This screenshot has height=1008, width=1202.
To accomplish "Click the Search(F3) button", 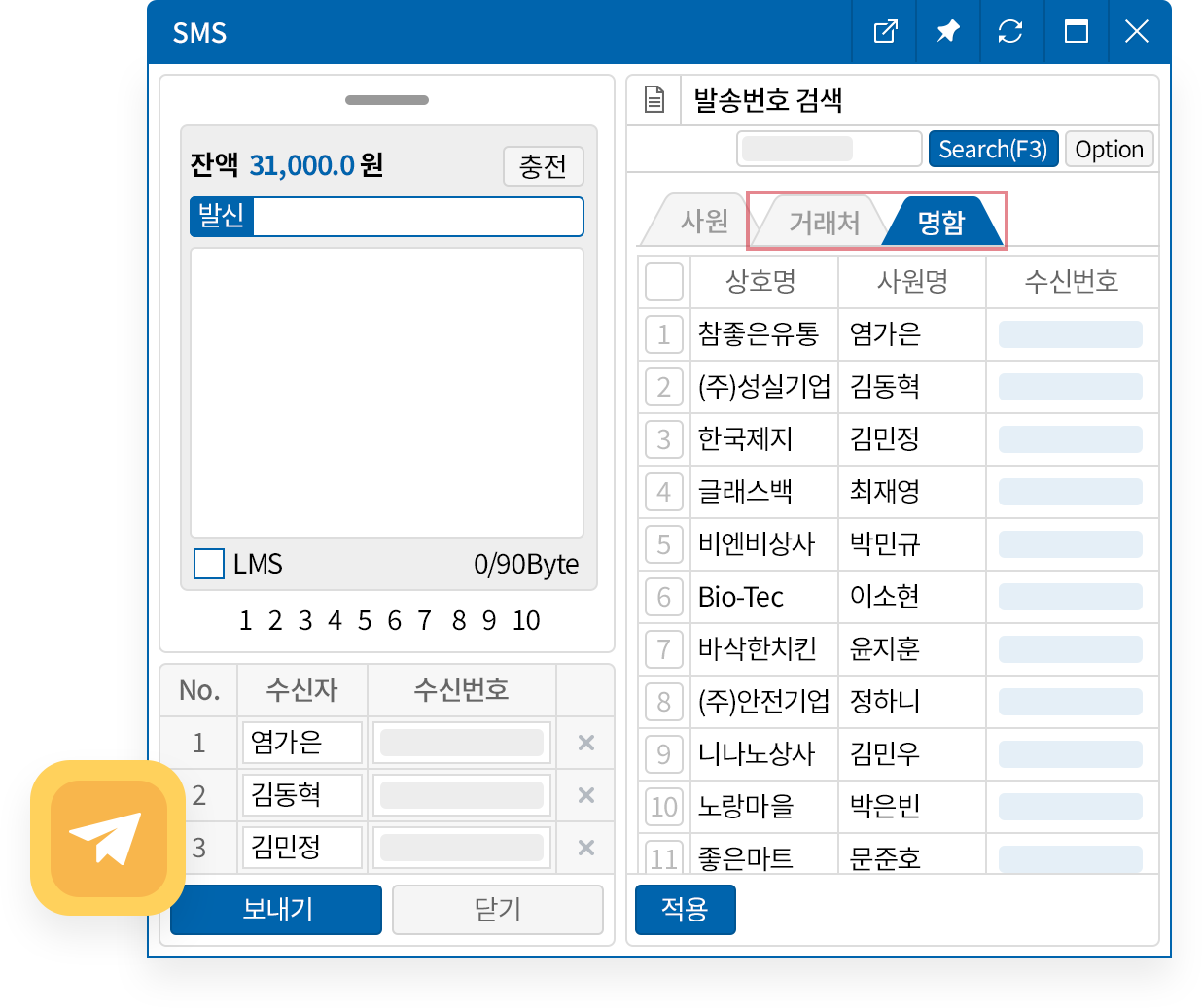I will 993,150.
